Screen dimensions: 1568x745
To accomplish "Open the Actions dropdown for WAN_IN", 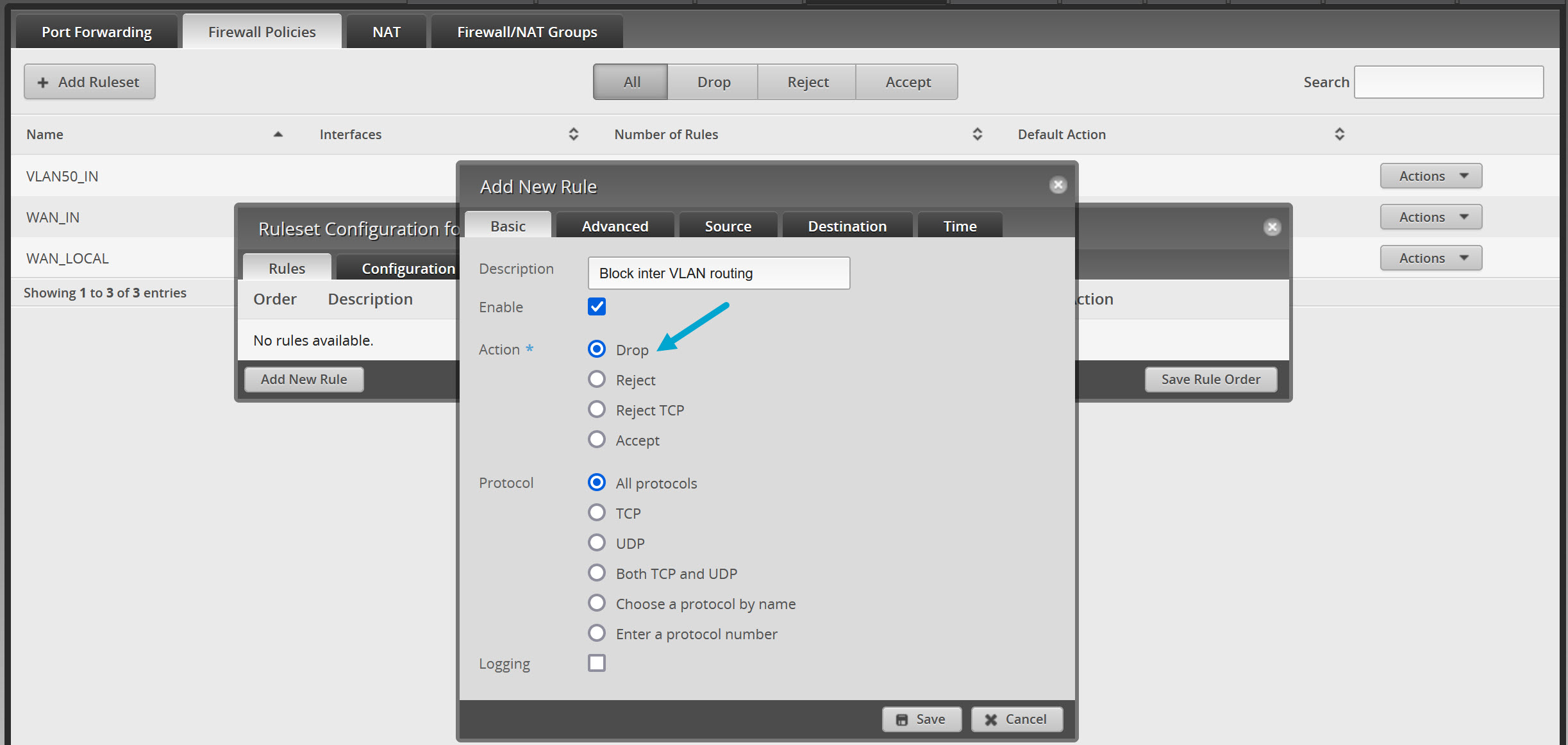I will coord(1430,217).
